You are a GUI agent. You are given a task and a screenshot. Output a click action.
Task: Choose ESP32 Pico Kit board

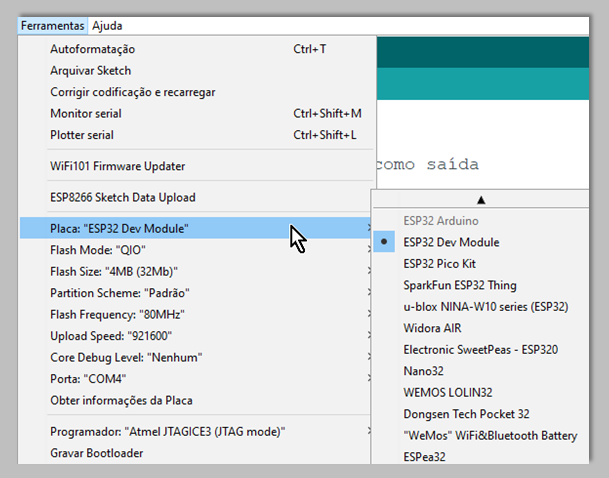(439, 264)
